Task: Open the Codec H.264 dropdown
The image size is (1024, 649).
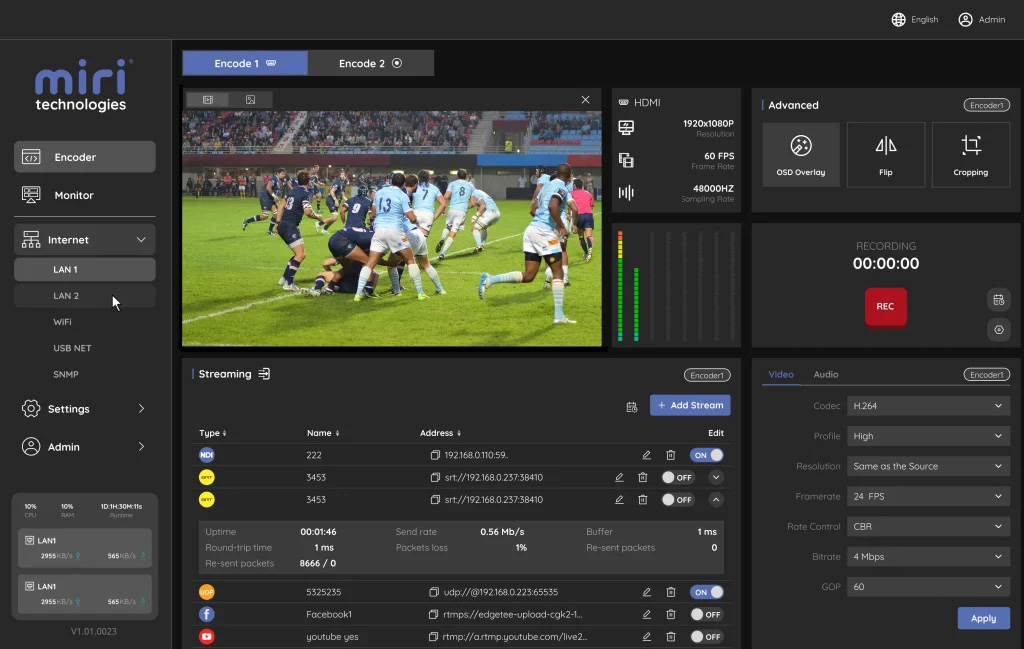Action: 927,406
